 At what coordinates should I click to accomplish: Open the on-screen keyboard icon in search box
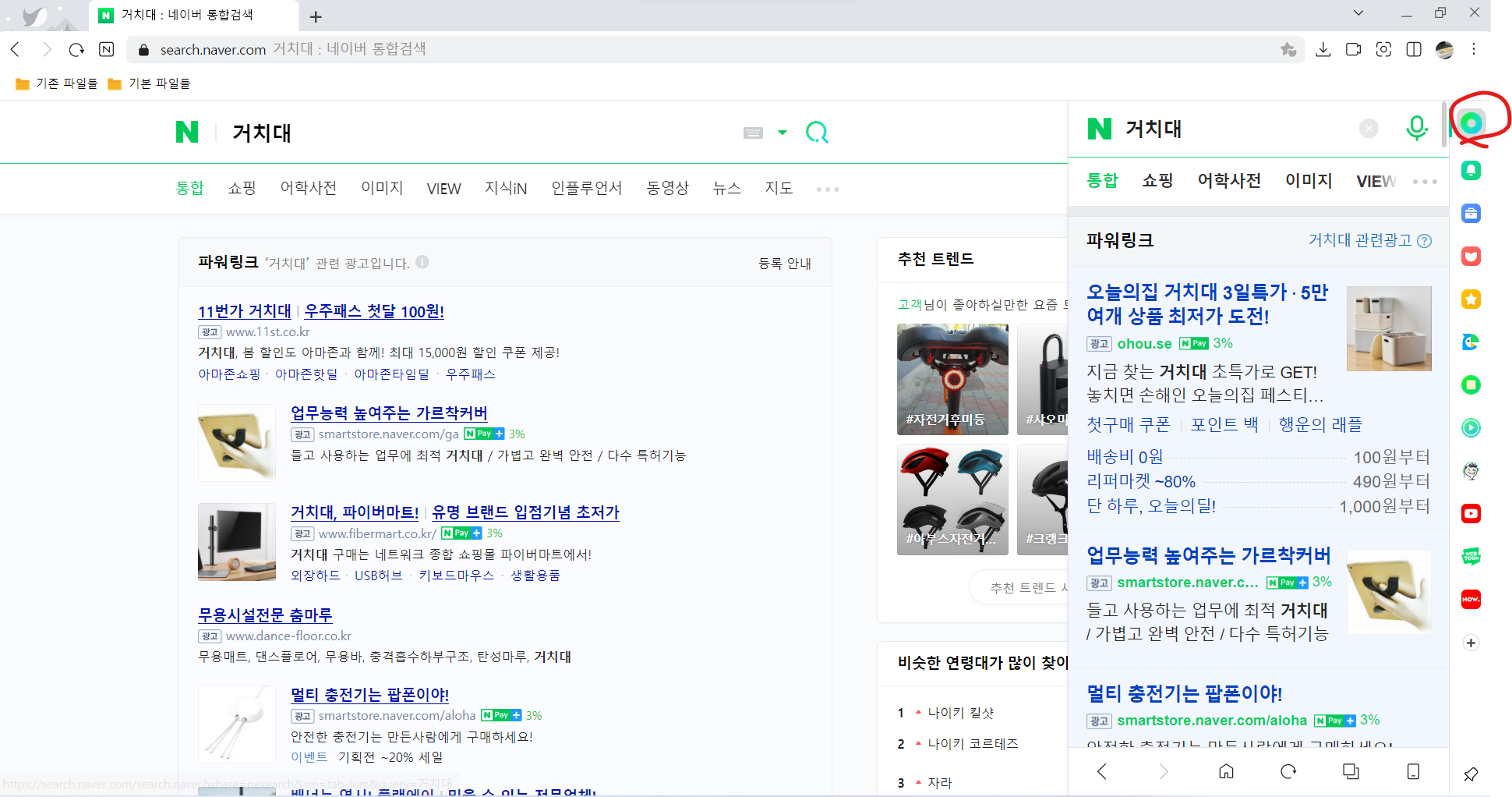[x=753, y=133]
